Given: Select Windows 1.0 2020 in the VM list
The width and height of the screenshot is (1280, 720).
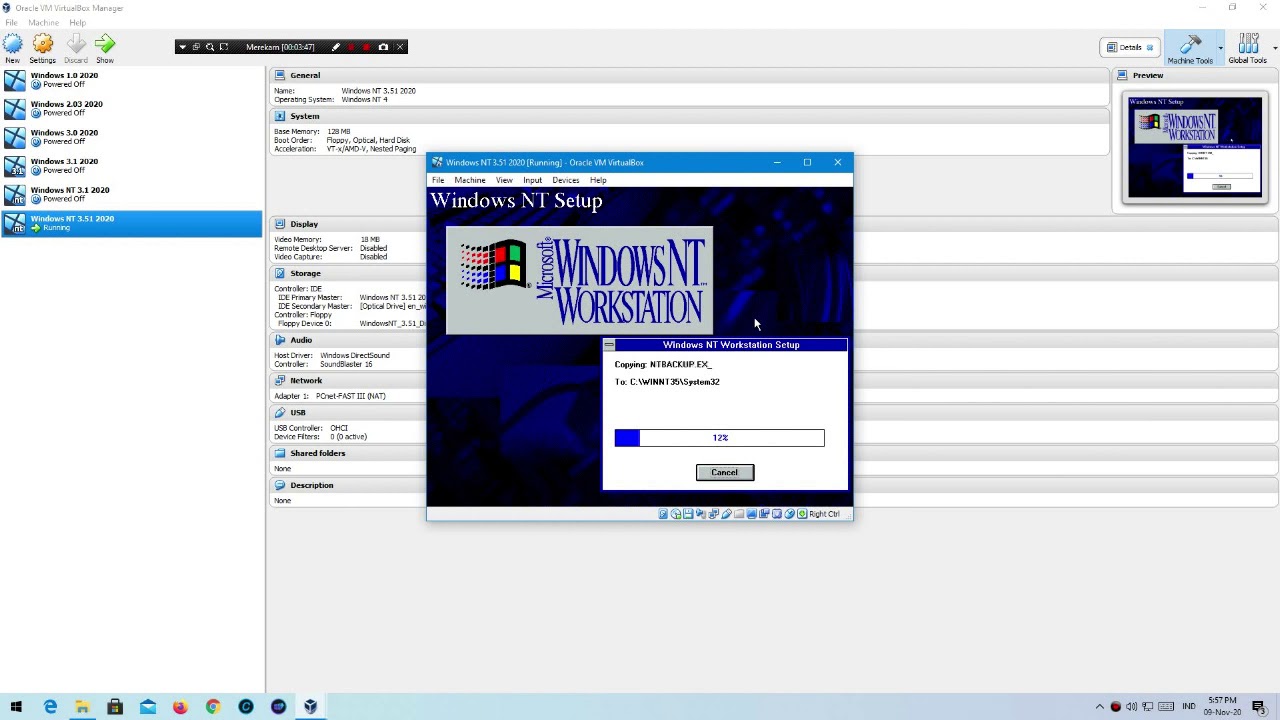Looking at the screenshot, I should [x=132, y=80].
